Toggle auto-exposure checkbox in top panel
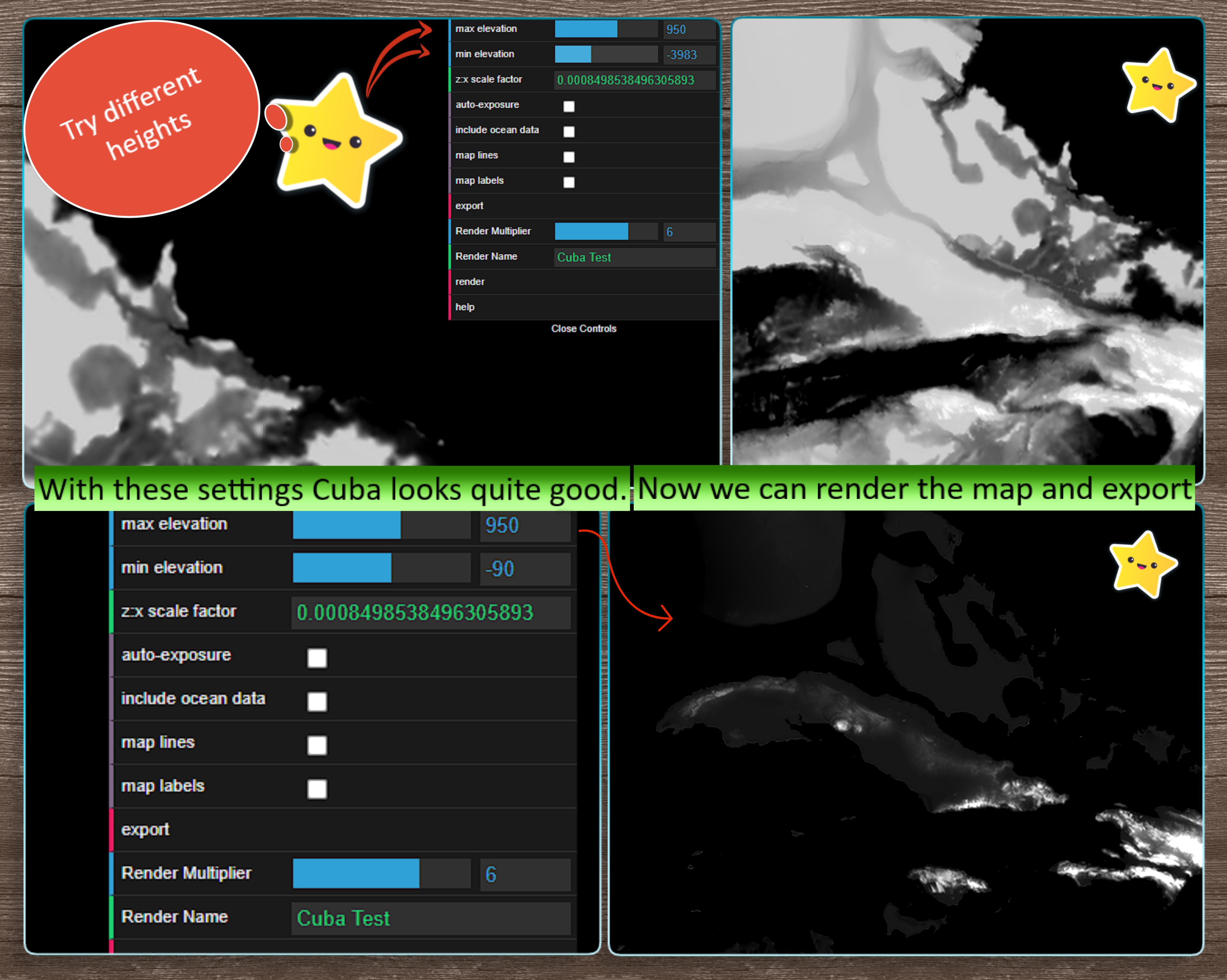1227x980 pixels. click(x=569, y=106)
